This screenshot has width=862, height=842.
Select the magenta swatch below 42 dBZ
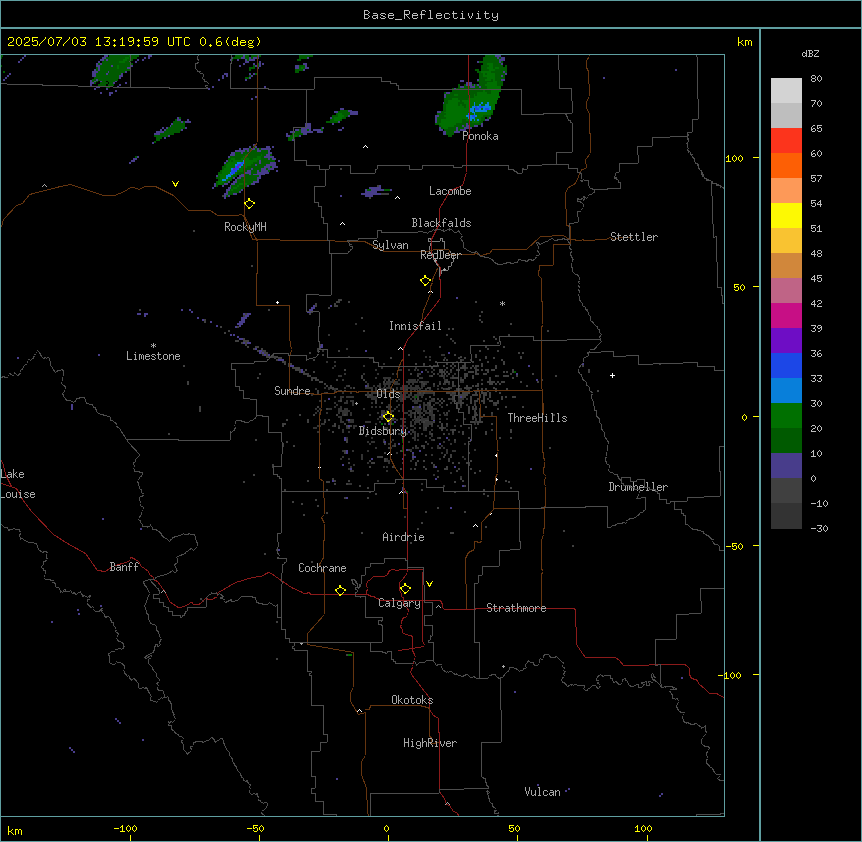coord(786,315)
